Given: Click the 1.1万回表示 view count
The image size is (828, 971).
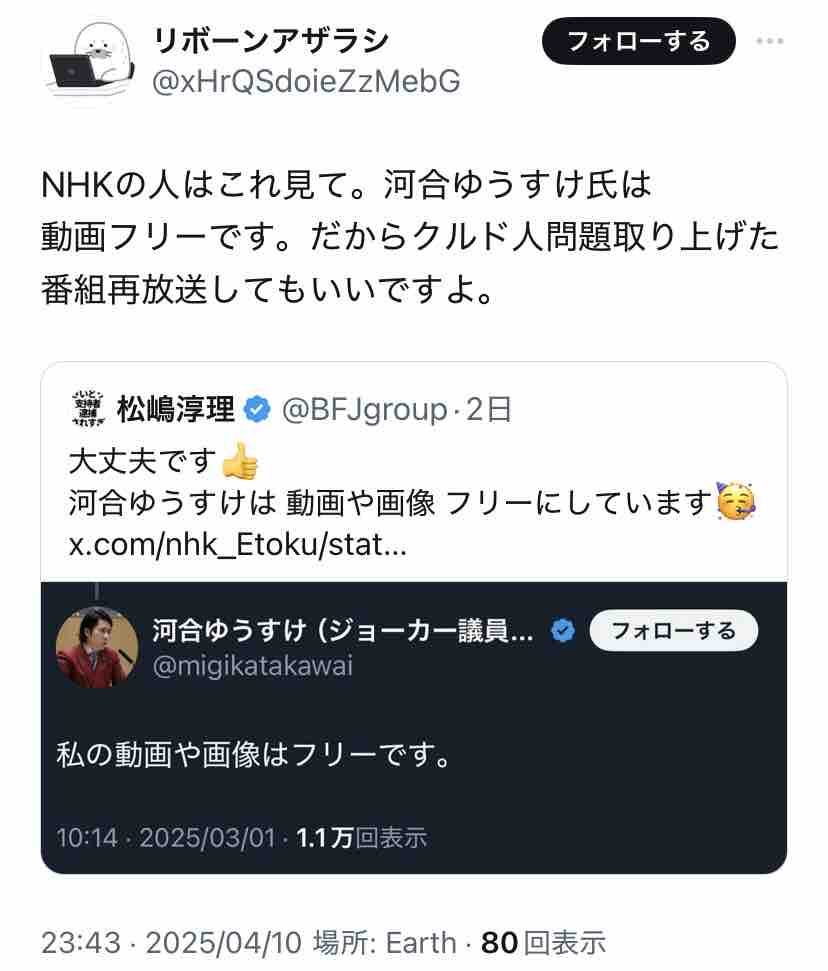Looking at the screenshot, I should pyautogui.click(x=362, y=837).
